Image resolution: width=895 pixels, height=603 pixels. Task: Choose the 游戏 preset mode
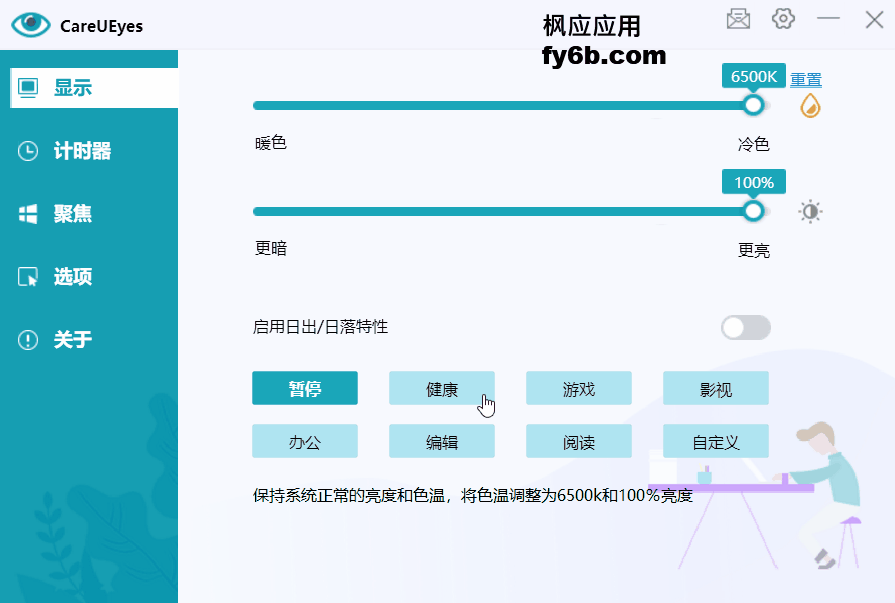[x=579, y=388]
